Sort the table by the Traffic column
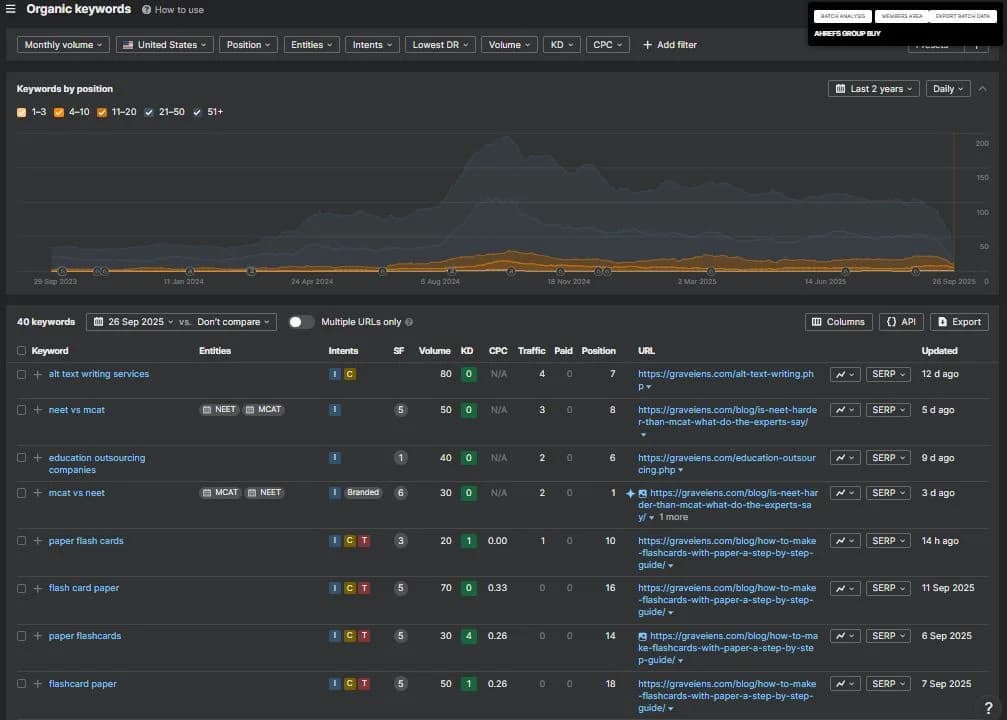This screenshot has width=1007, height=720. click(531, 351)
